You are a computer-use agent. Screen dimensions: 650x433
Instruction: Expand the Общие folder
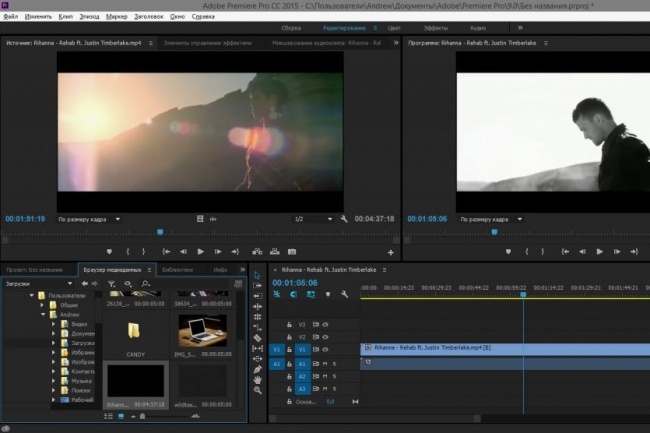[x=42, y=305]
